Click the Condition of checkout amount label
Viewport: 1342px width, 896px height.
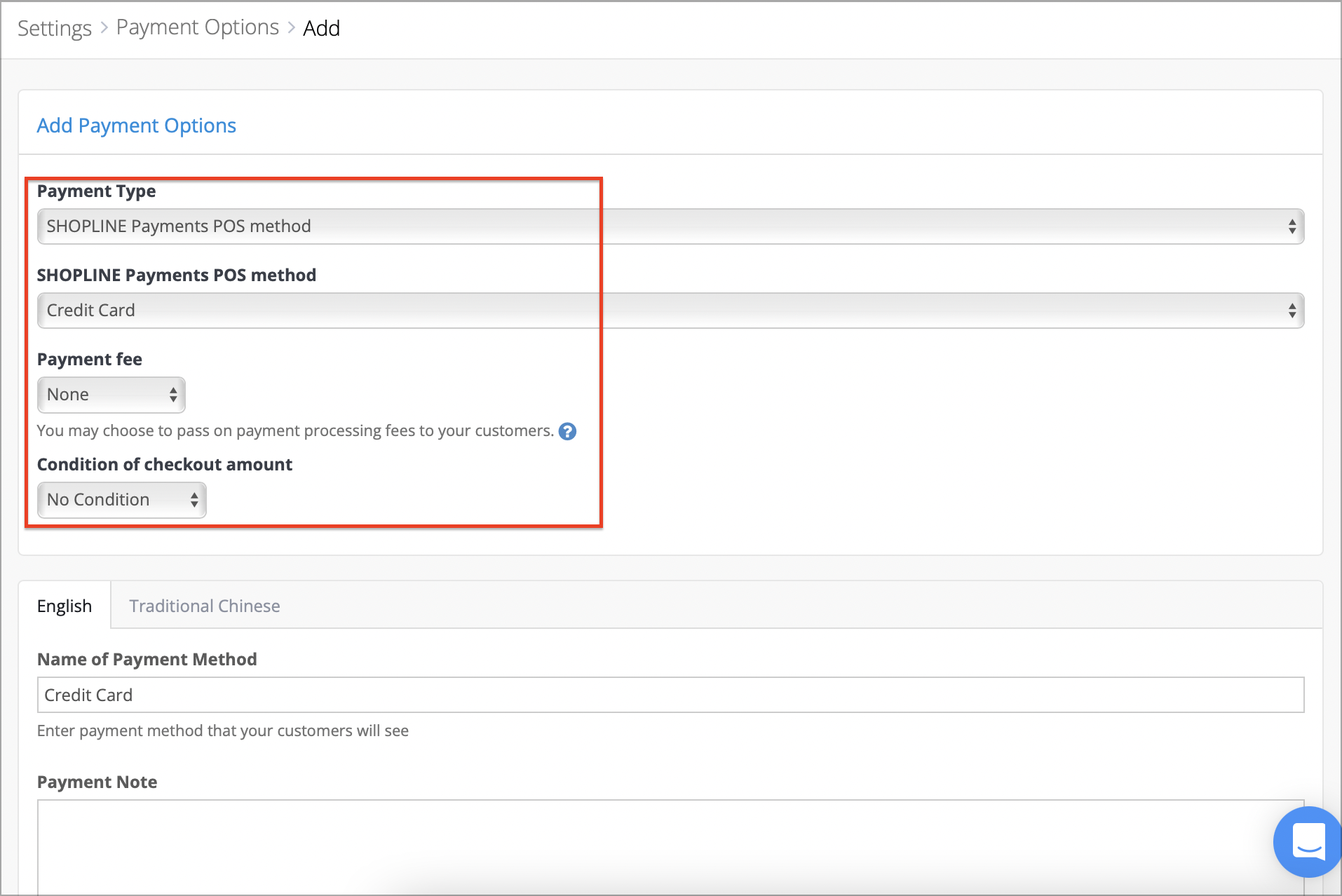[165, 464]
